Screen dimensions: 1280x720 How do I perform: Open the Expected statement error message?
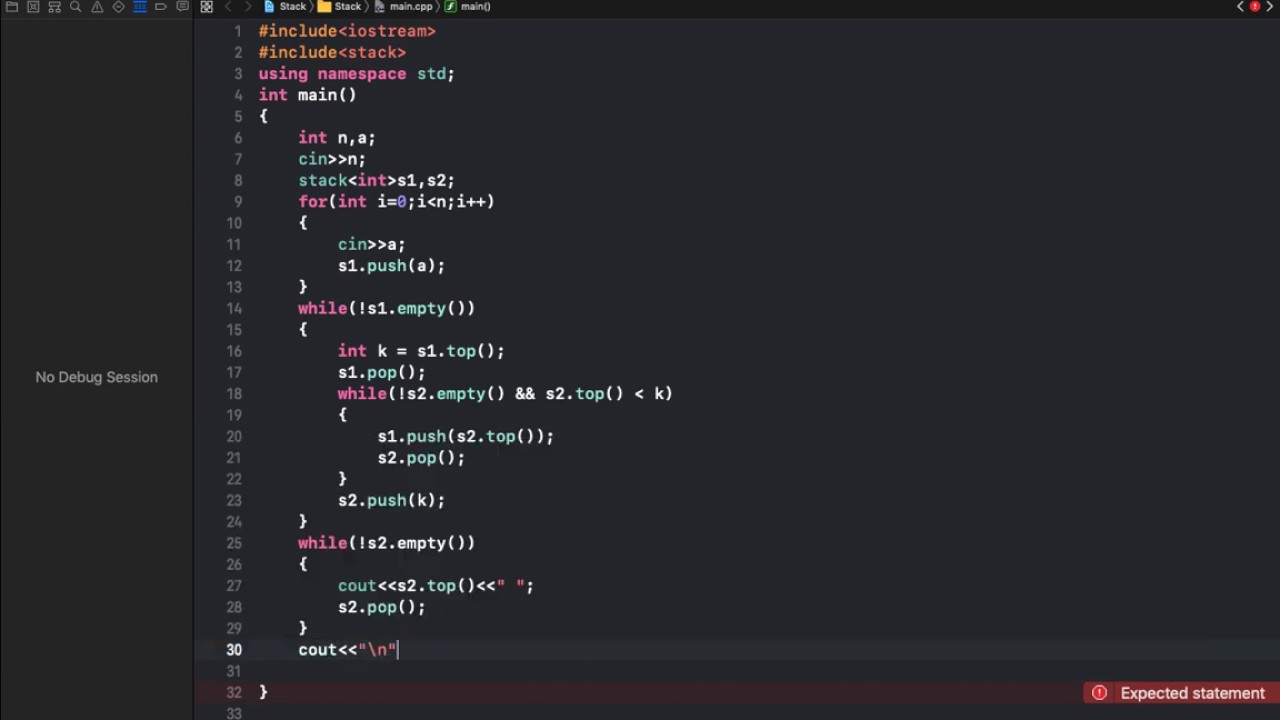[x=1192, y=693]
